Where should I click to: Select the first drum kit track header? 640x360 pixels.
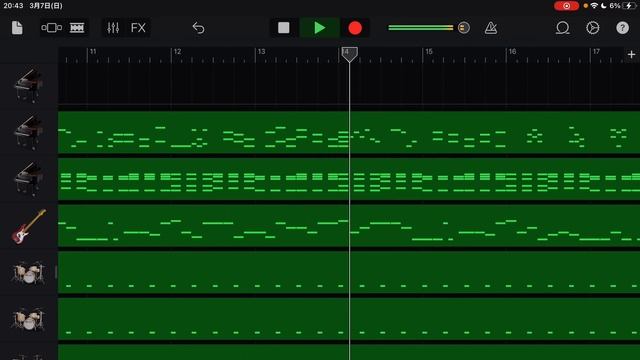pyautogui.click(x=28, y=273)
